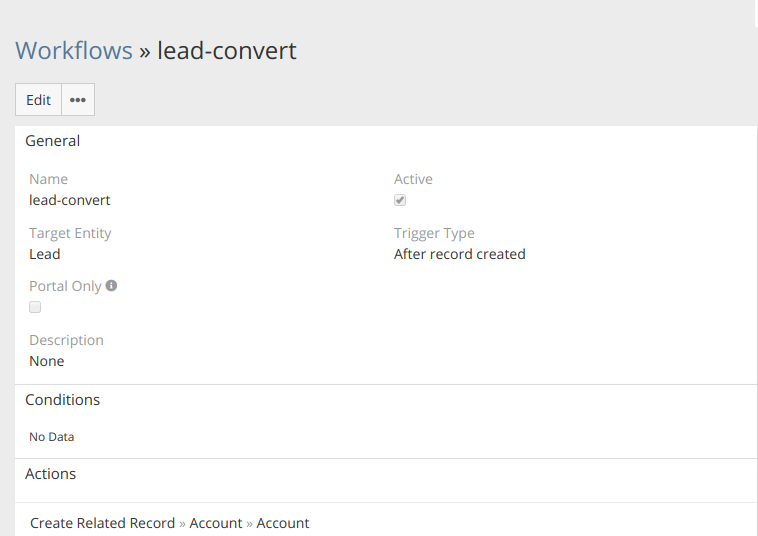Image resolution: width=758 pixels, height=536 pixels.
Task: Click the After record created value
Action: coord(460,254)
